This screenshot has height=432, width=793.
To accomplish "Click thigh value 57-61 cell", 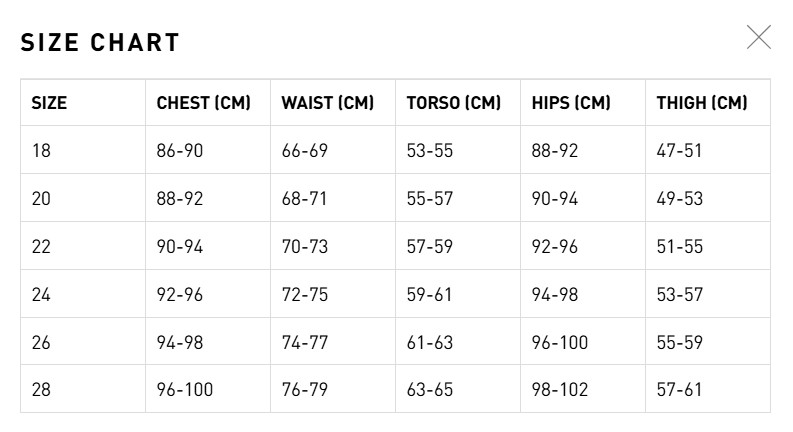I will [680, 390].
